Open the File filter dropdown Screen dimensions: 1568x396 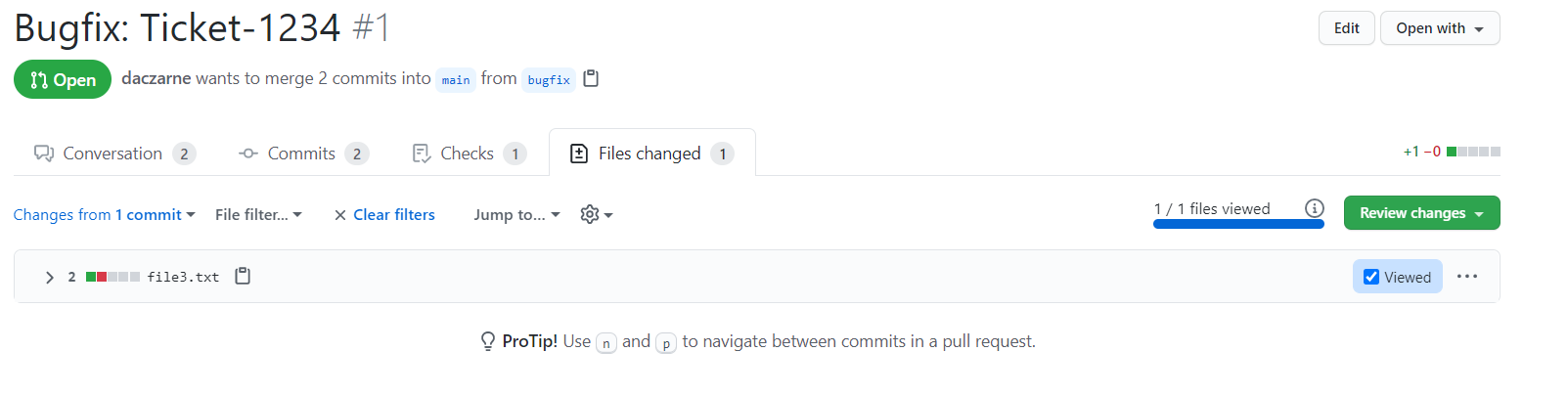(x=258, y=214)
